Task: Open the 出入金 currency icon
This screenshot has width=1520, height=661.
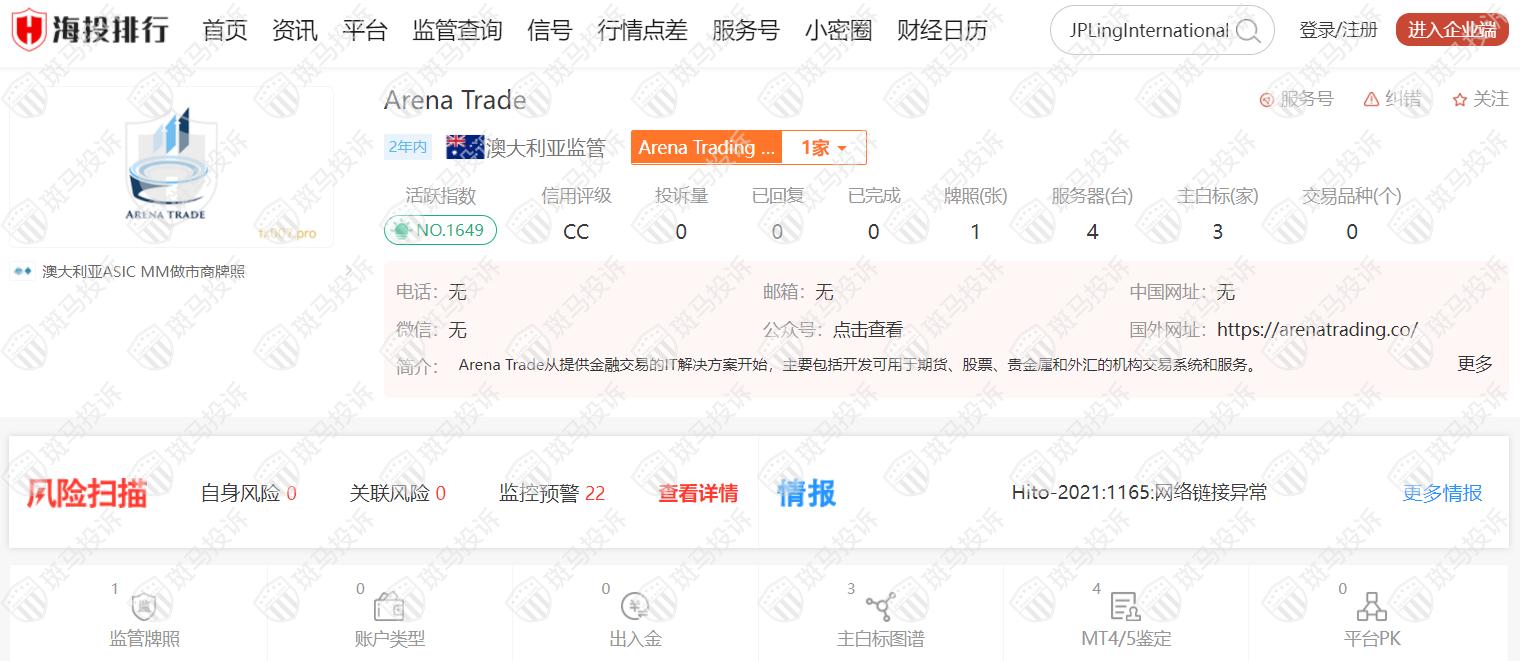Action: (635, 607)
